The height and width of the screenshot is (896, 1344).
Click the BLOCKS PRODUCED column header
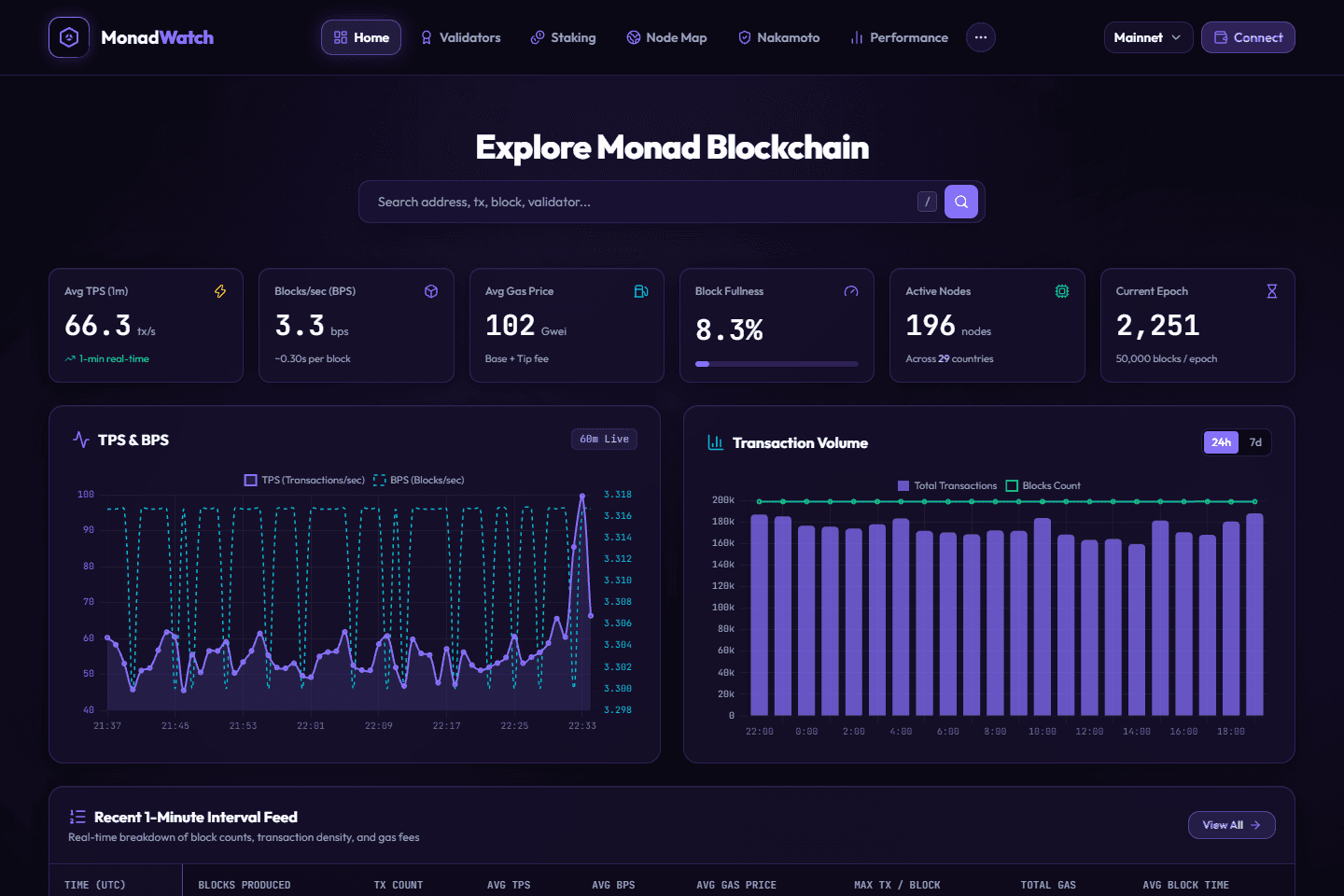point(245,885)
